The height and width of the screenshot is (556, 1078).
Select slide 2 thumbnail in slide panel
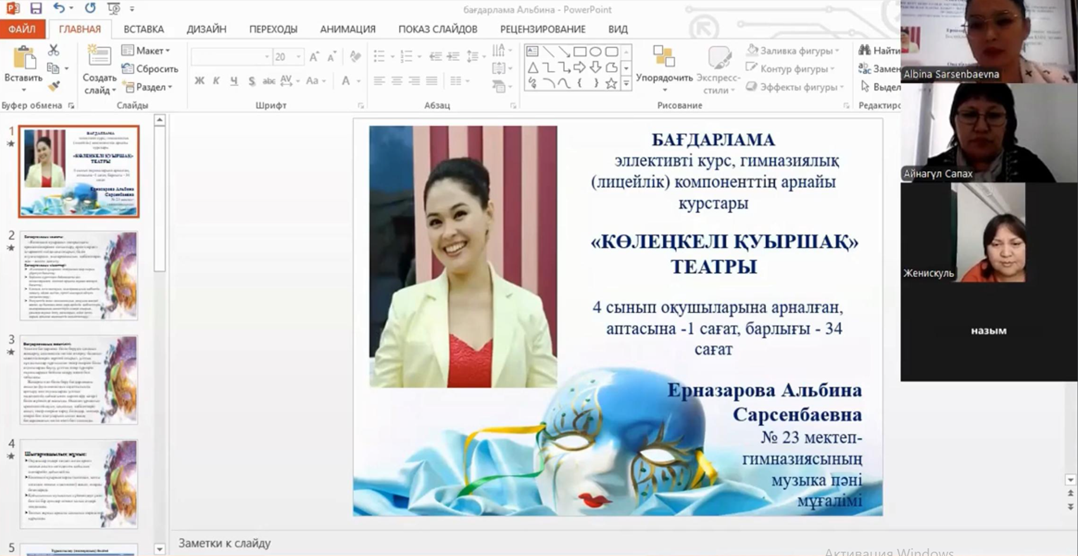pos(79,276)
